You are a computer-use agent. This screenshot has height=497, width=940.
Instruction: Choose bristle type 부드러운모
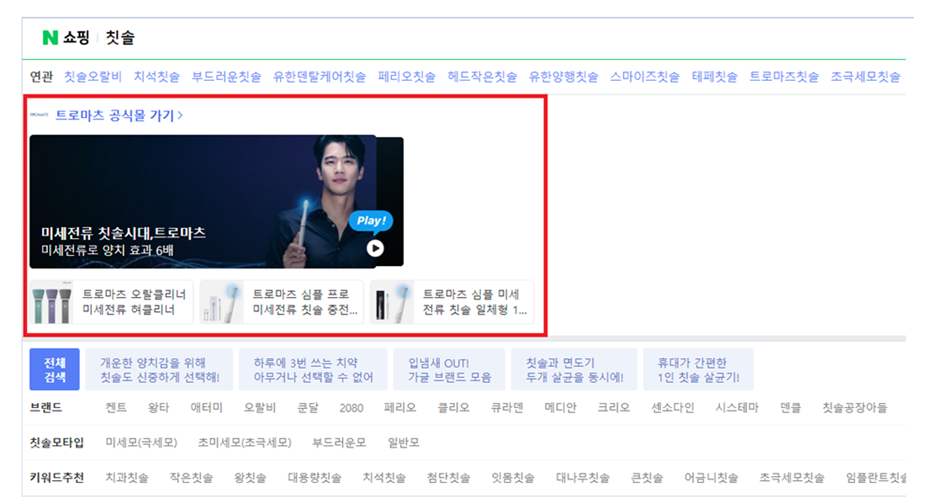point(339,442)
